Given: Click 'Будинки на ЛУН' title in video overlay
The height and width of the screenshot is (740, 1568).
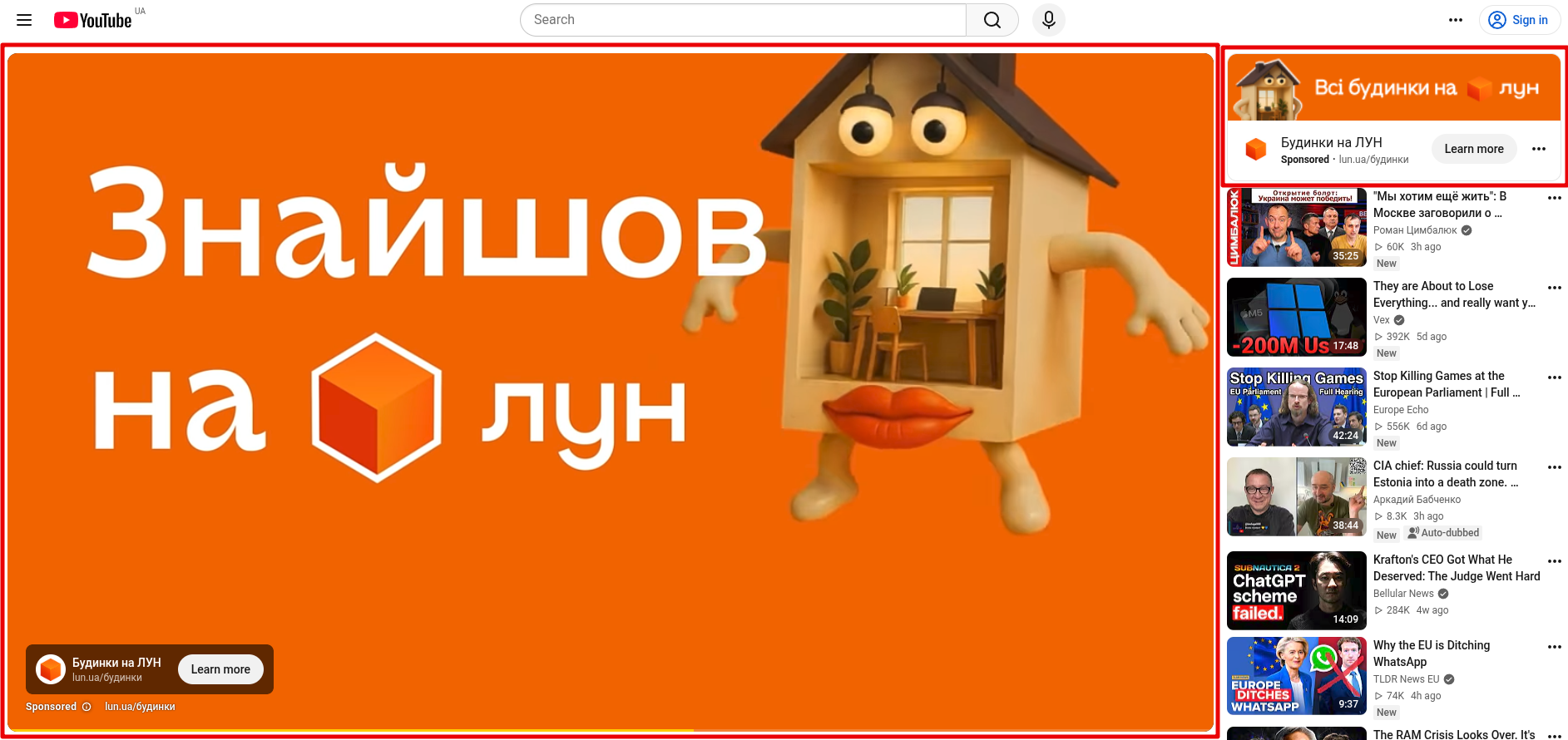Looking at the screenshot, I should (x=116, y=663).
